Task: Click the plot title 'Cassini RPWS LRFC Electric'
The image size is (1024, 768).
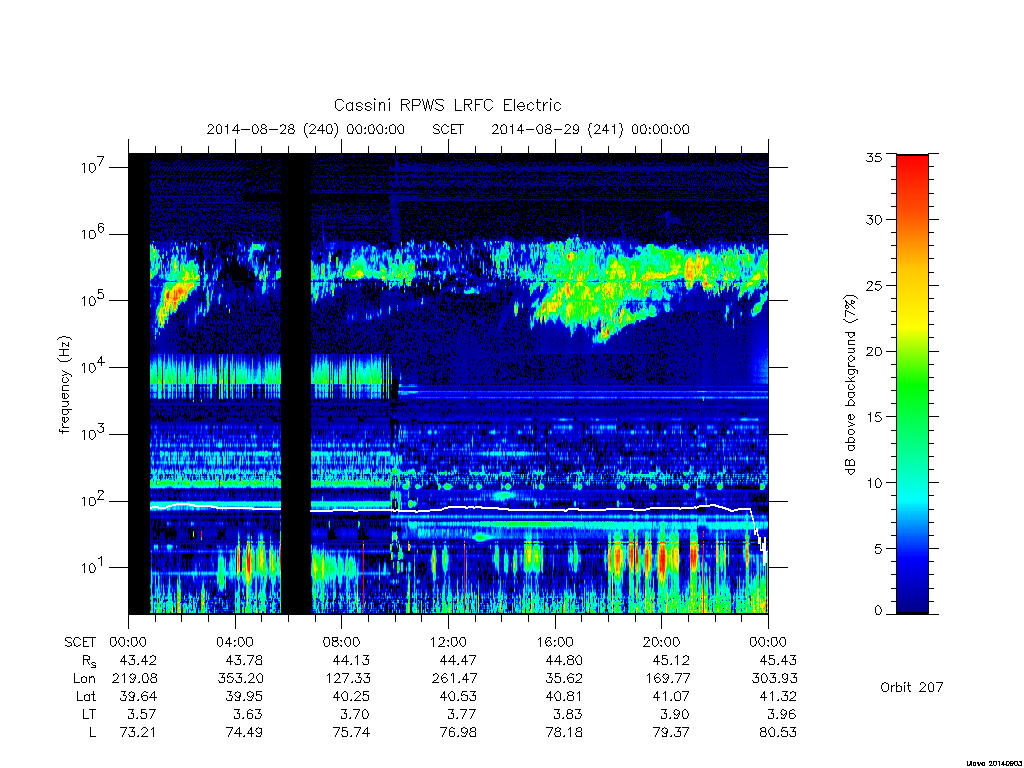Action: [x=447, y=105]
